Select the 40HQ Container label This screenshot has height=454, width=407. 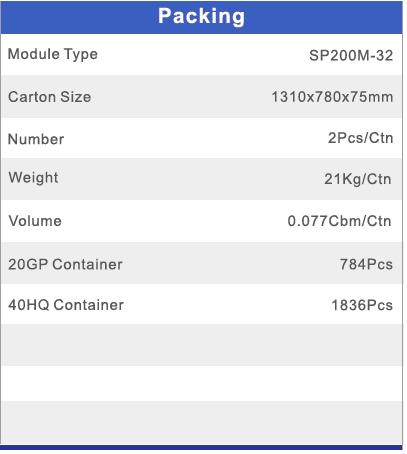(66, 305)
